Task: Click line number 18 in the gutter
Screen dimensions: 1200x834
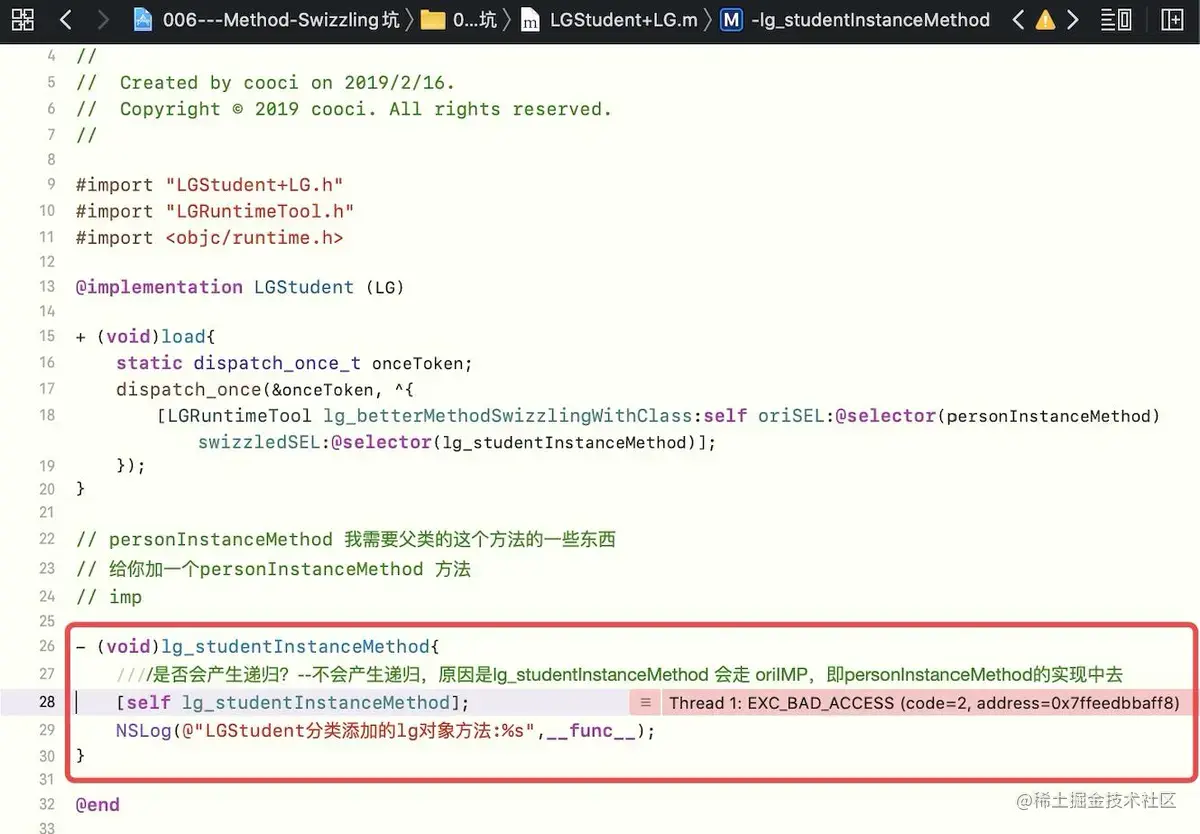Action: pos(47,415)
